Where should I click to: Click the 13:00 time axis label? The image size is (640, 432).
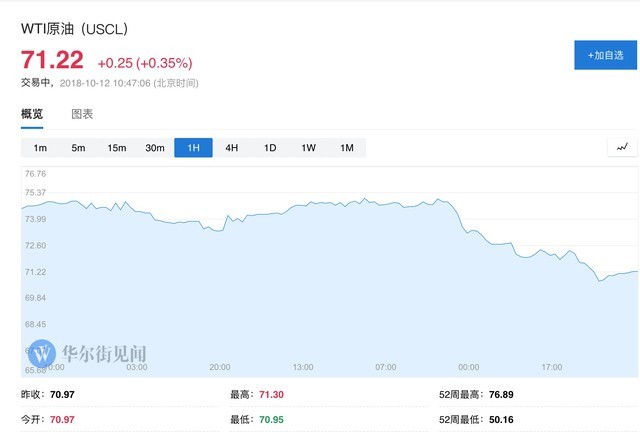(303, 367)
